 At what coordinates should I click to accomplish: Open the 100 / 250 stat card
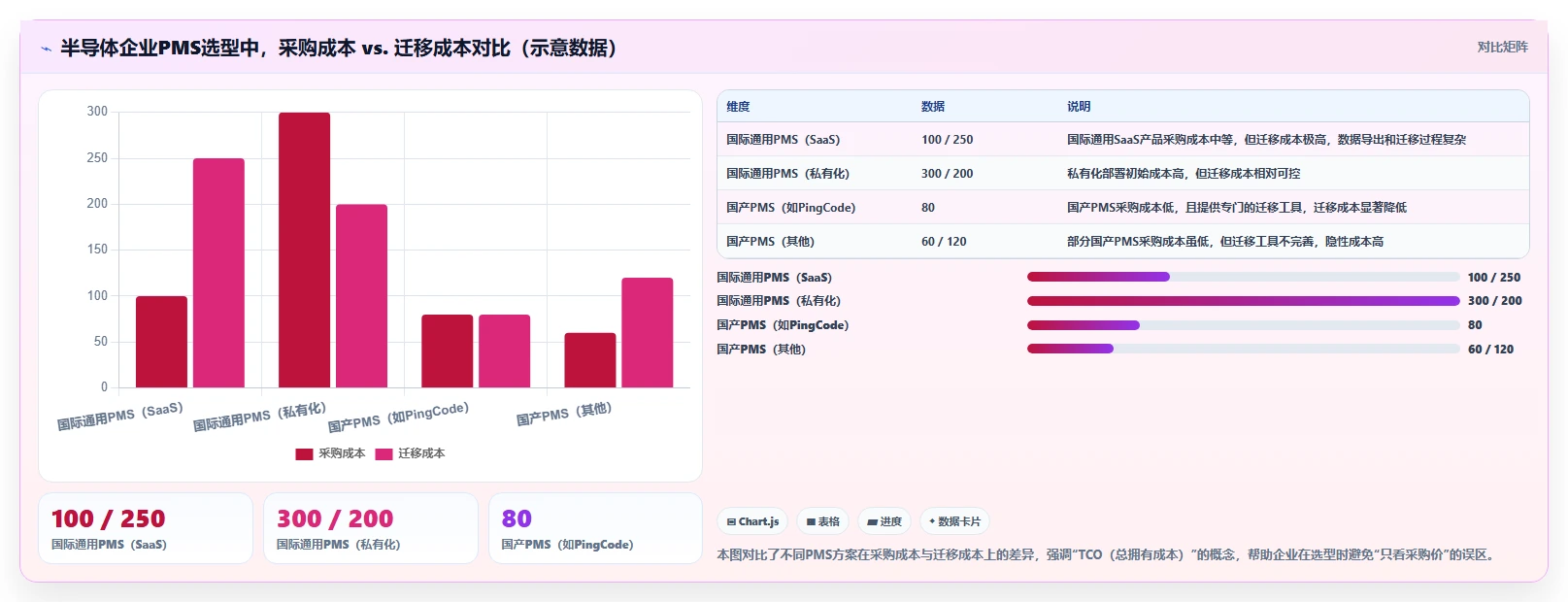[146, 528]
